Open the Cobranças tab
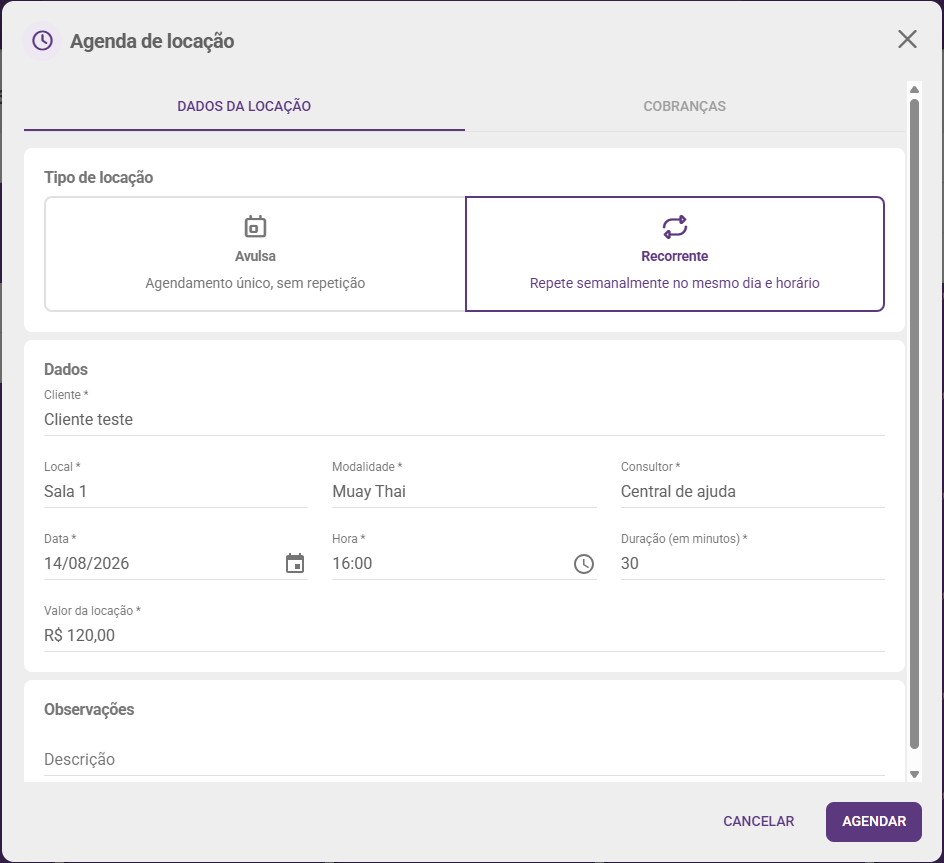 click(x=685, y=107)
